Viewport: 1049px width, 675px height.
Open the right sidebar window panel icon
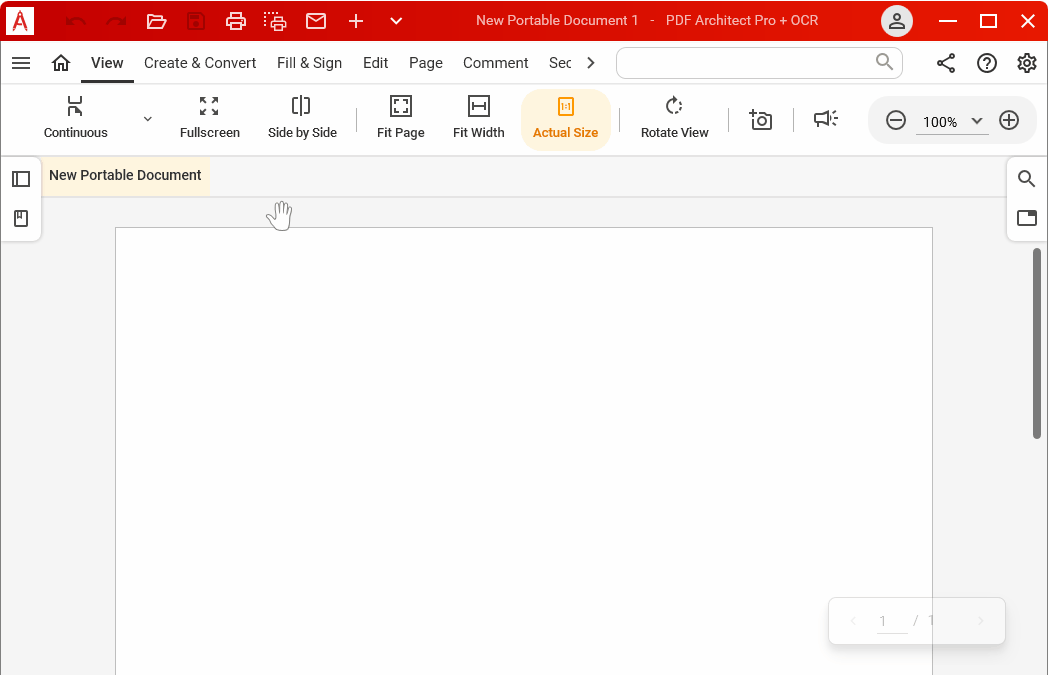point(1027,217)
